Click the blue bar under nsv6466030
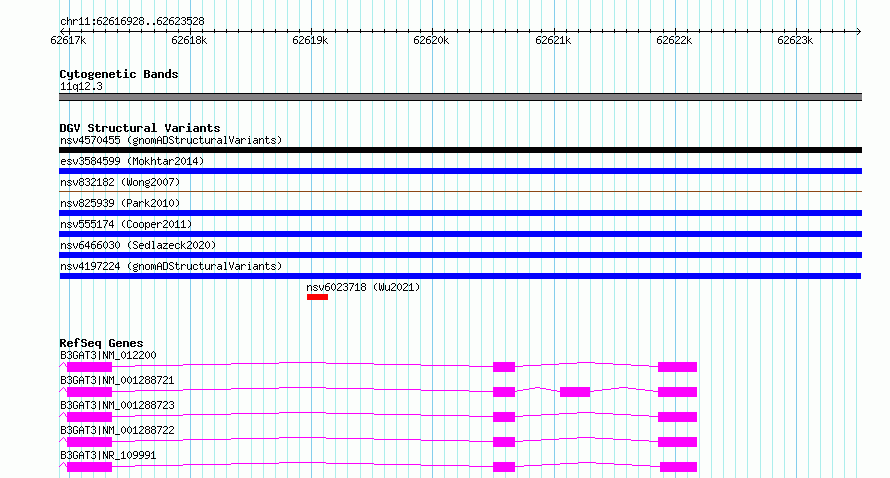Screen dimensions: 890x478 coord(460,255)
